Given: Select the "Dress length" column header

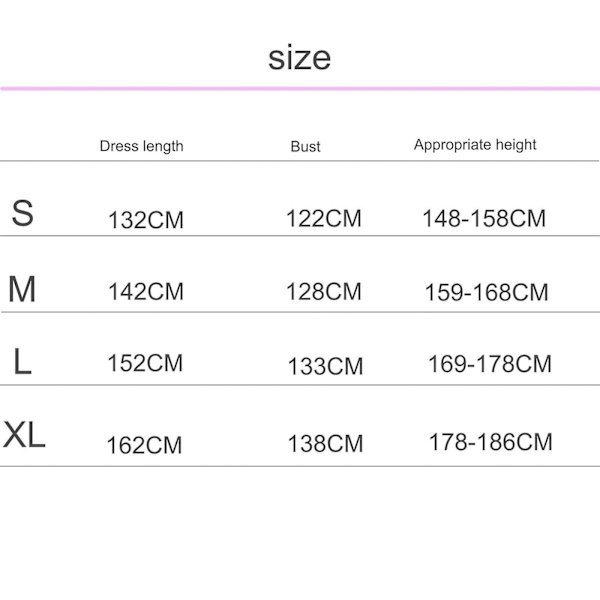Looking at the screenshot, I should pyautogui.click(x=141, y=146).
